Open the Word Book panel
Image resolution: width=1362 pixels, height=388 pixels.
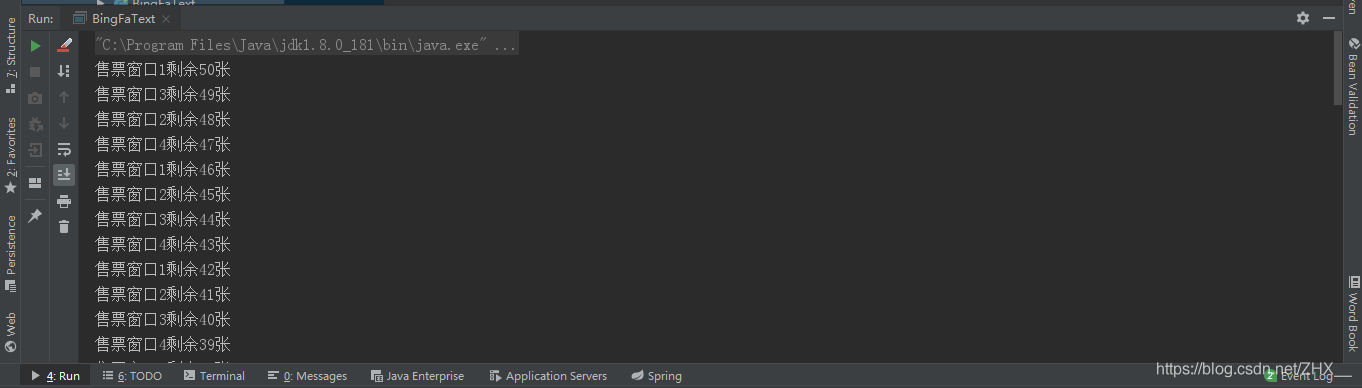click(1352, 314)
